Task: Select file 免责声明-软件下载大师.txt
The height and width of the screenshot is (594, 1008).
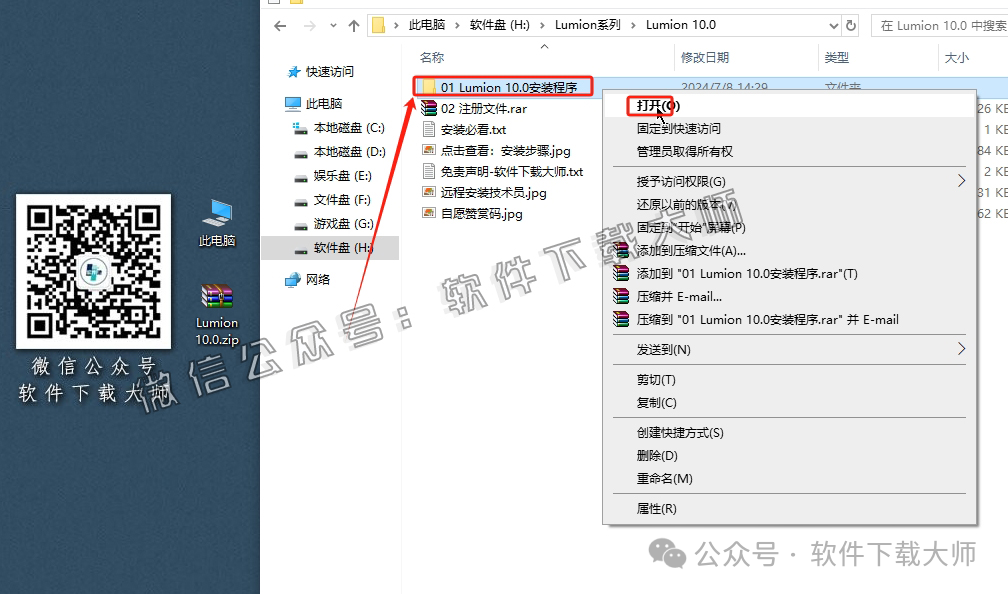Action: (x=512, y=172)
